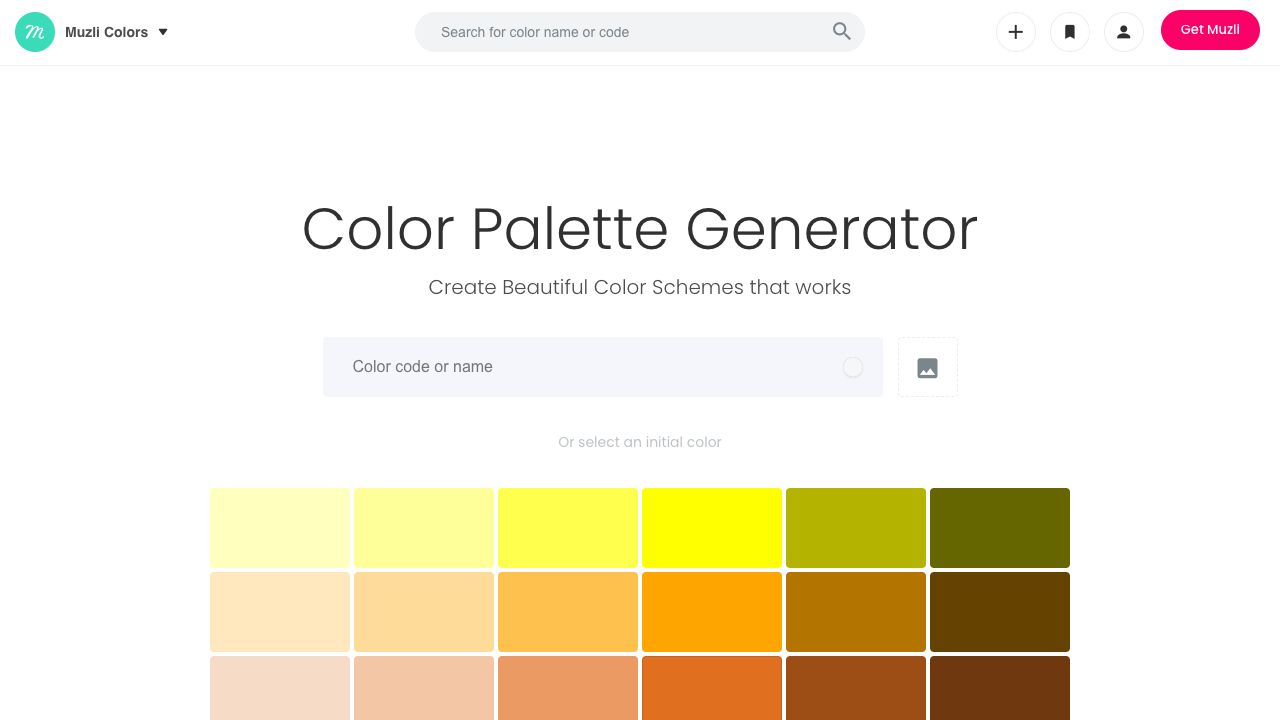This screenshot has height=720, width=1280.
Task: Pick the mustard olive-yellow swatch
Action: (856, 528)
